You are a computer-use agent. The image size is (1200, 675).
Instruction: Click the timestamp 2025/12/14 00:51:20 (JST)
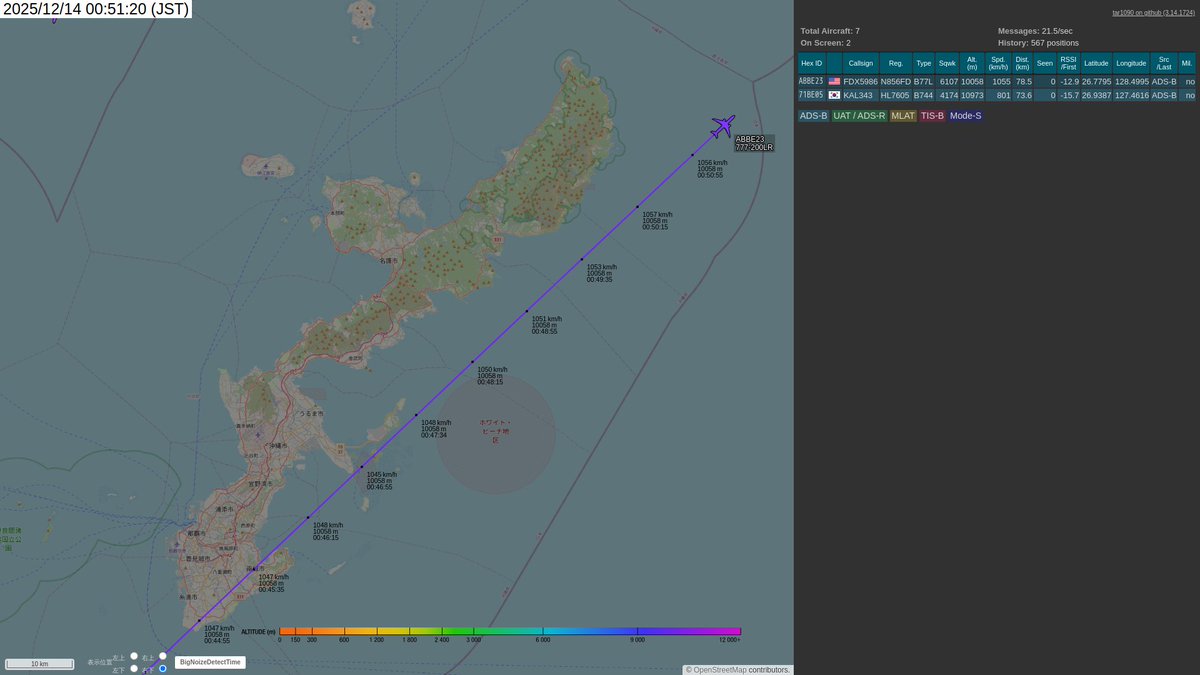click(96, 9)
